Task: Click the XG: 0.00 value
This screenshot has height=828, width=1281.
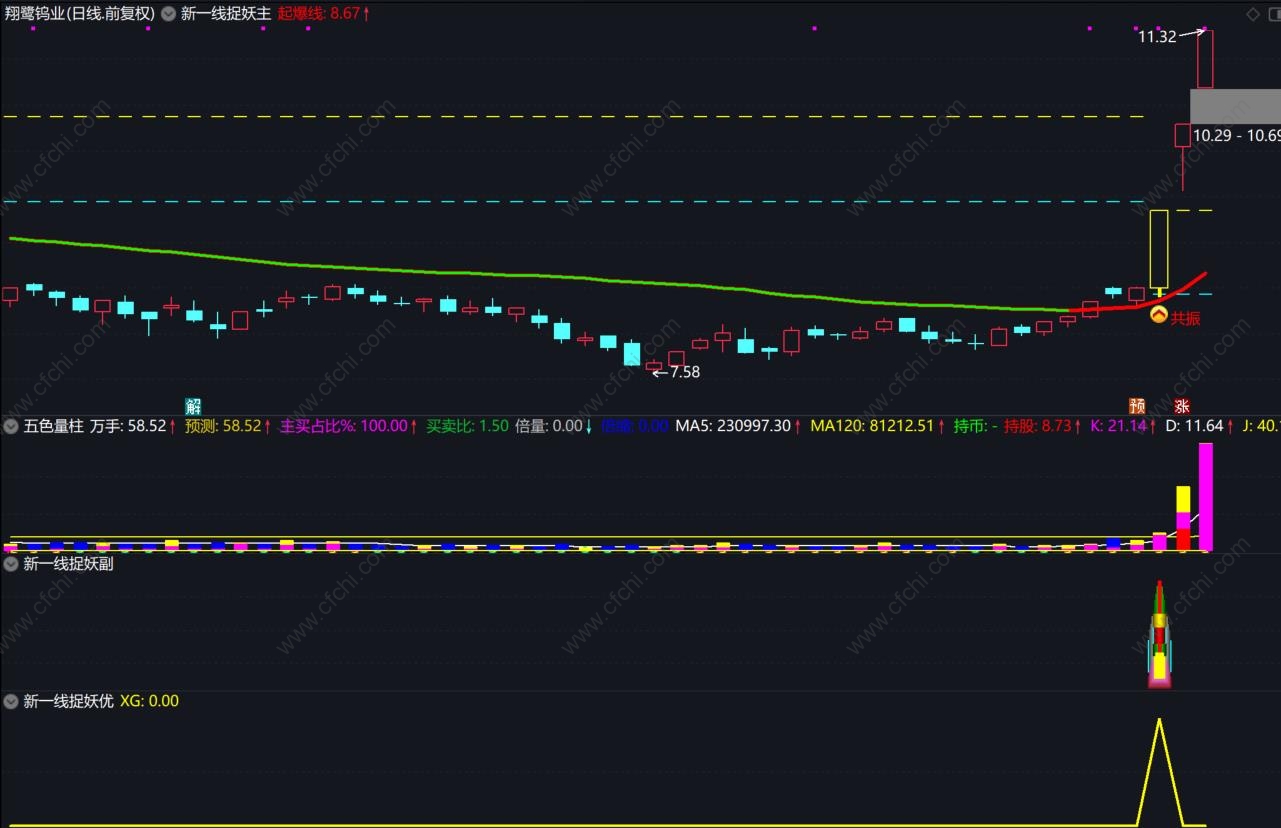Action: pos(149,701)
